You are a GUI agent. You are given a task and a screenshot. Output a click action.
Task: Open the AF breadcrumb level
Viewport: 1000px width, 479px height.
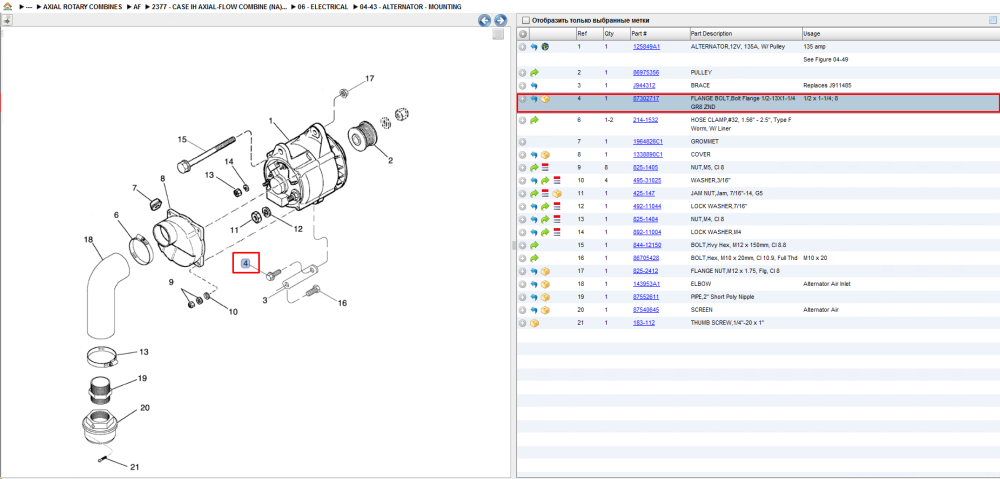point(137,6)
